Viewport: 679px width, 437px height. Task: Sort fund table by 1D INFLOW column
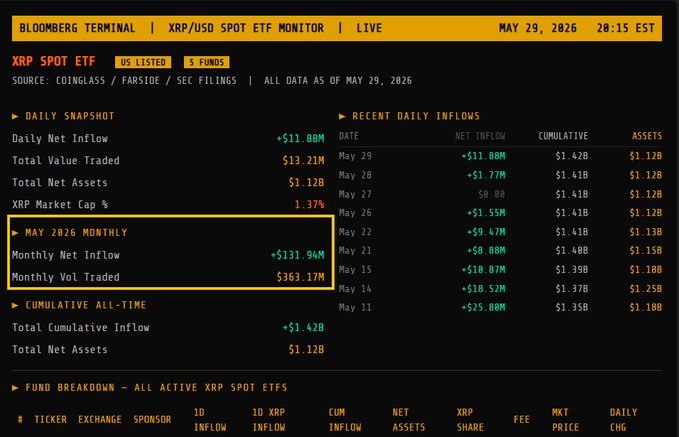pyautogui.click(x=210, y=420)
